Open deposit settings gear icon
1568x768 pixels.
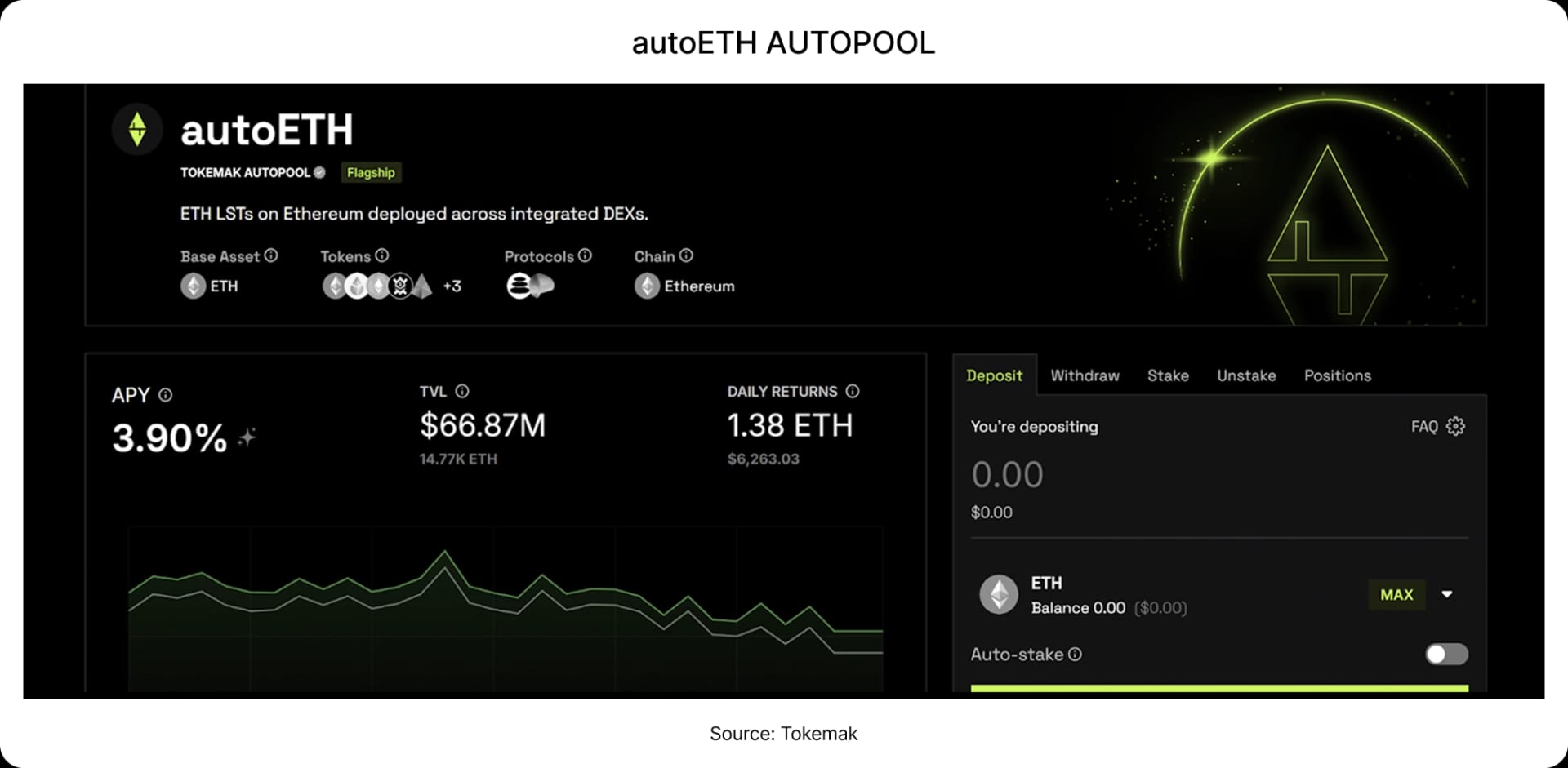pyautogui.click(x=1455, y=426)
